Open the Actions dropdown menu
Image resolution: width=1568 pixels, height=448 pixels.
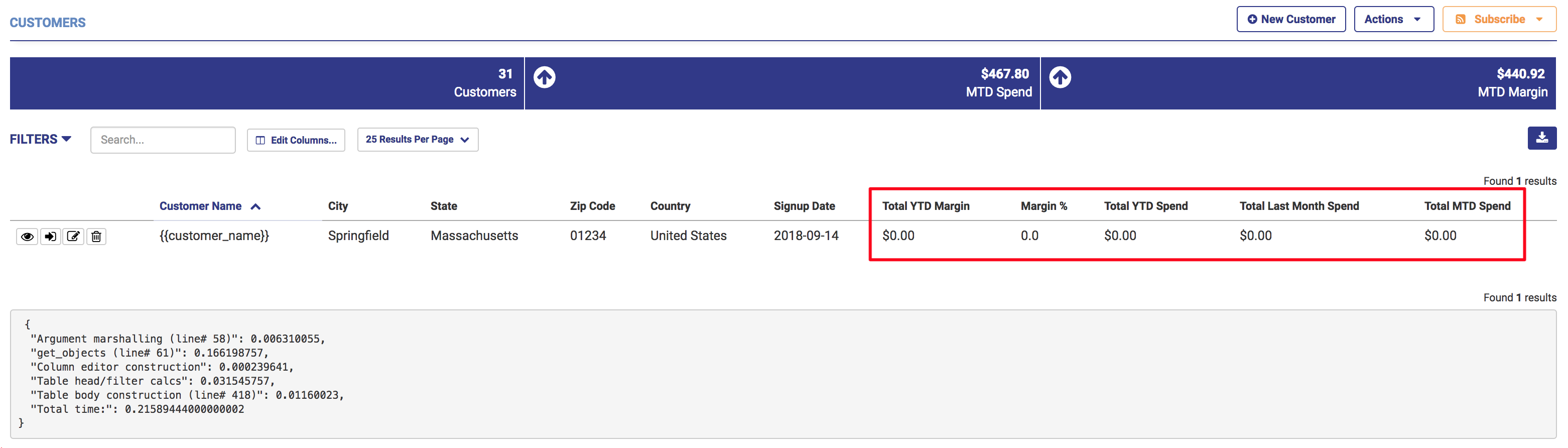point(1393,19)
